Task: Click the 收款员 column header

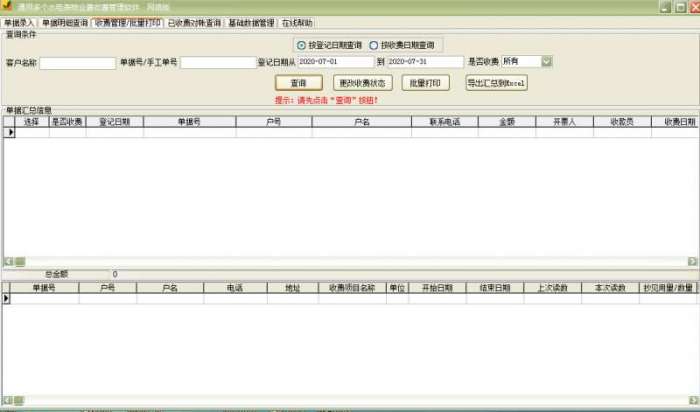Action: [622, 121]
